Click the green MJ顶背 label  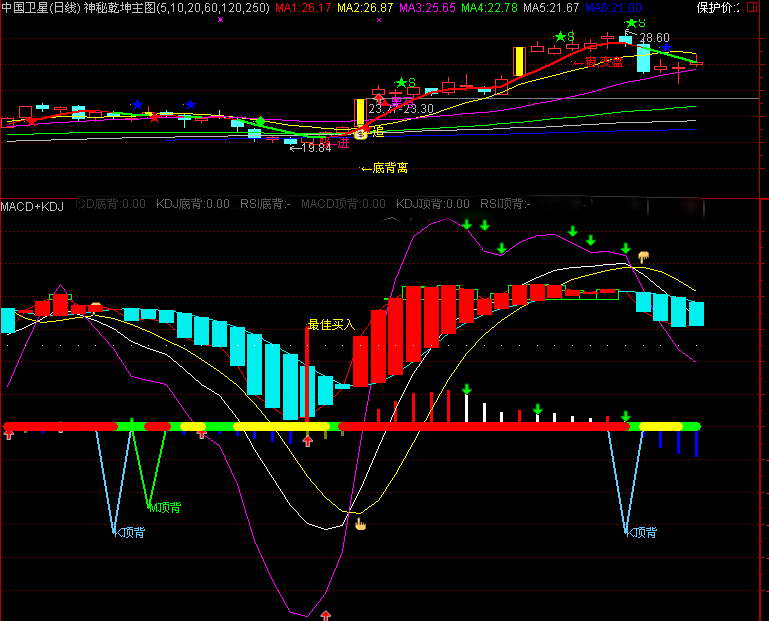coord(165,507)
